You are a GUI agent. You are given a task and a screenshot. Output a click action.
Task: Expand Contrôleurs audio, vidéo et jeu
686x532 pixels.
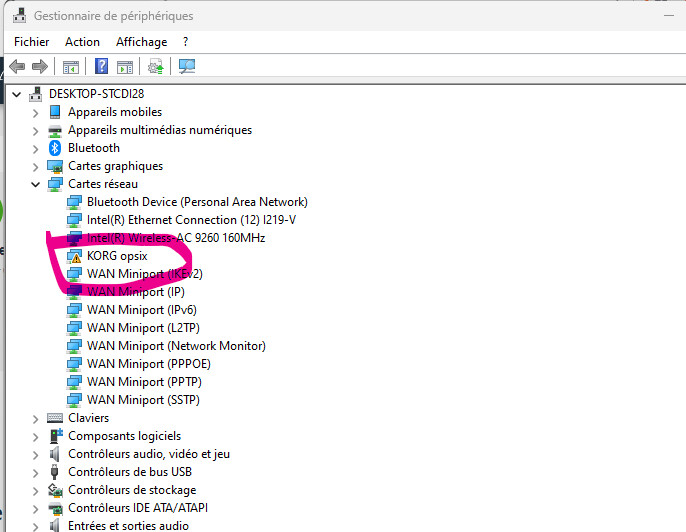click(35, 455)
